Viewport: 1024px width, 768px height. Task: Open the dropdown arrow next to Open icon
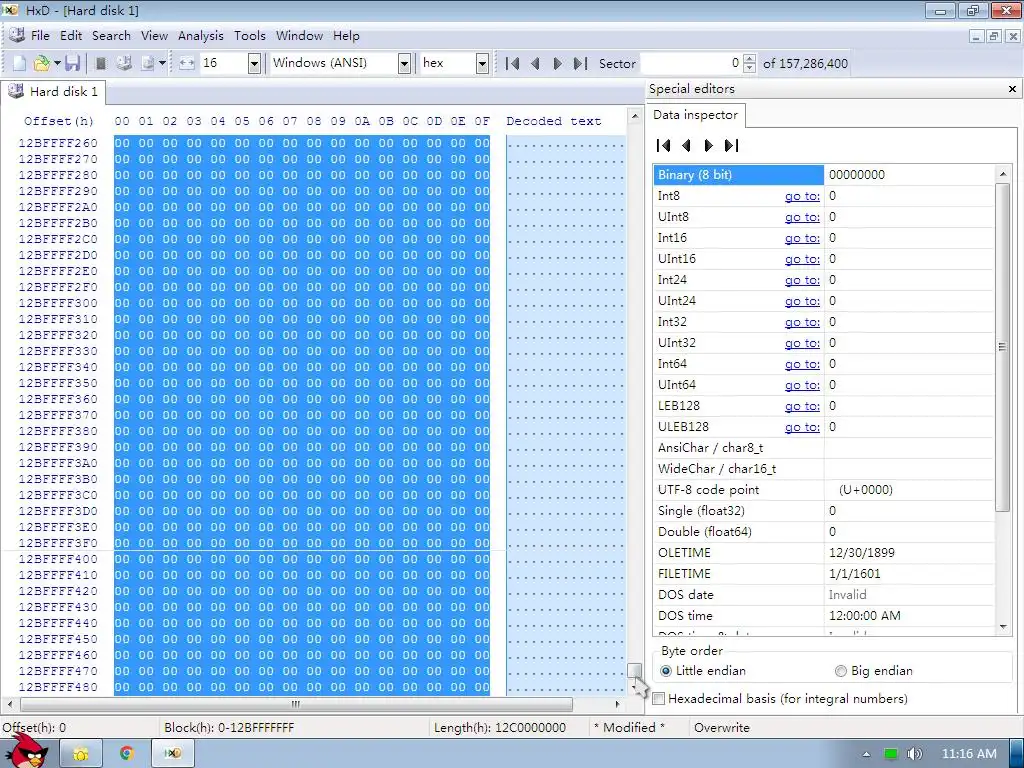click(x=57, y=63)
